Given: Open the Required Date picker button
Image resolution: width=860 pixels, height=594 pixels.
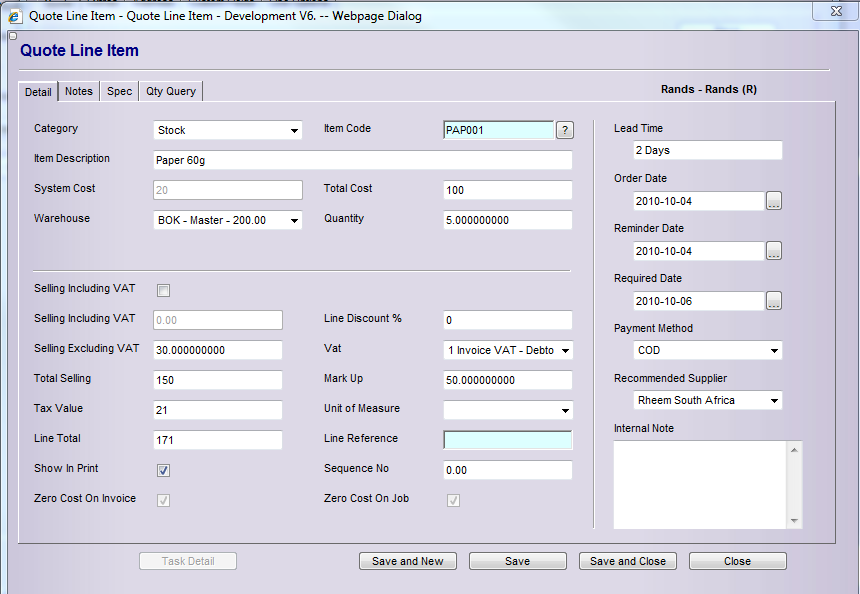Looking at the screenshot, I should click(x=774, y=301).
